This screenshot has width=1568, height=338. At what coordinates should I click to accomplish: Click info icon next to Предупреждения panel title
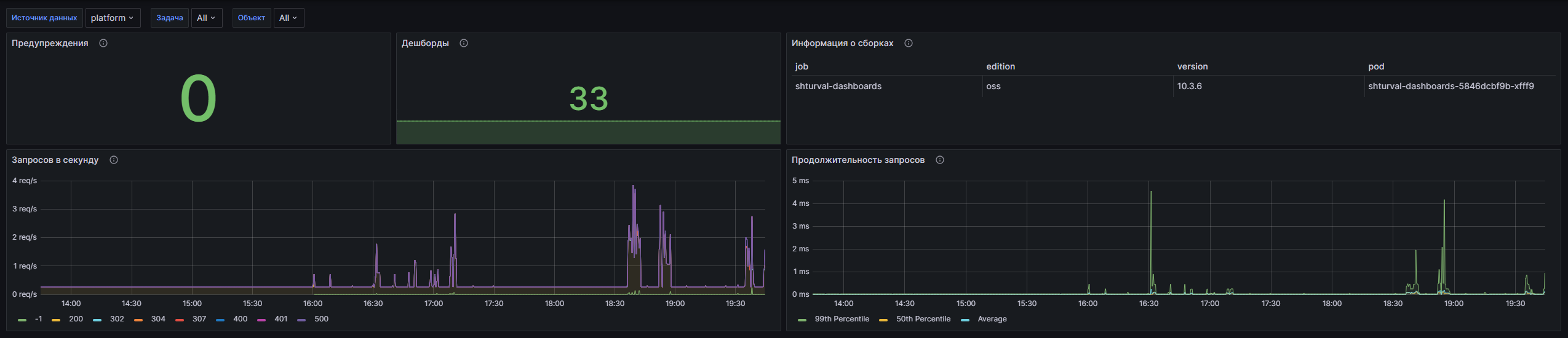coord(103,43)
